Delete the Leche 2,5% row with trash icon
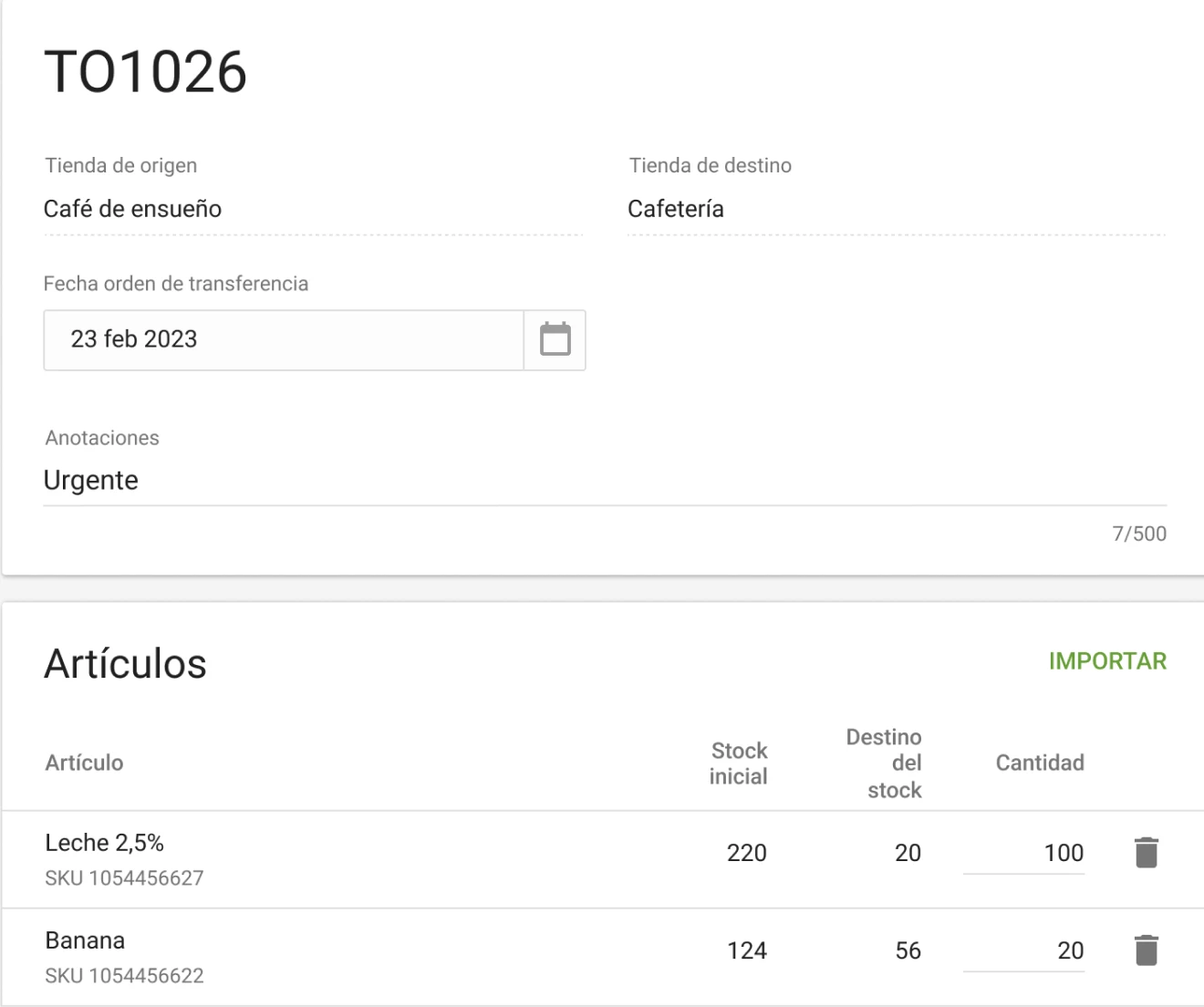Viewport: 1204px width, 1007px height. coord(1148,852)
